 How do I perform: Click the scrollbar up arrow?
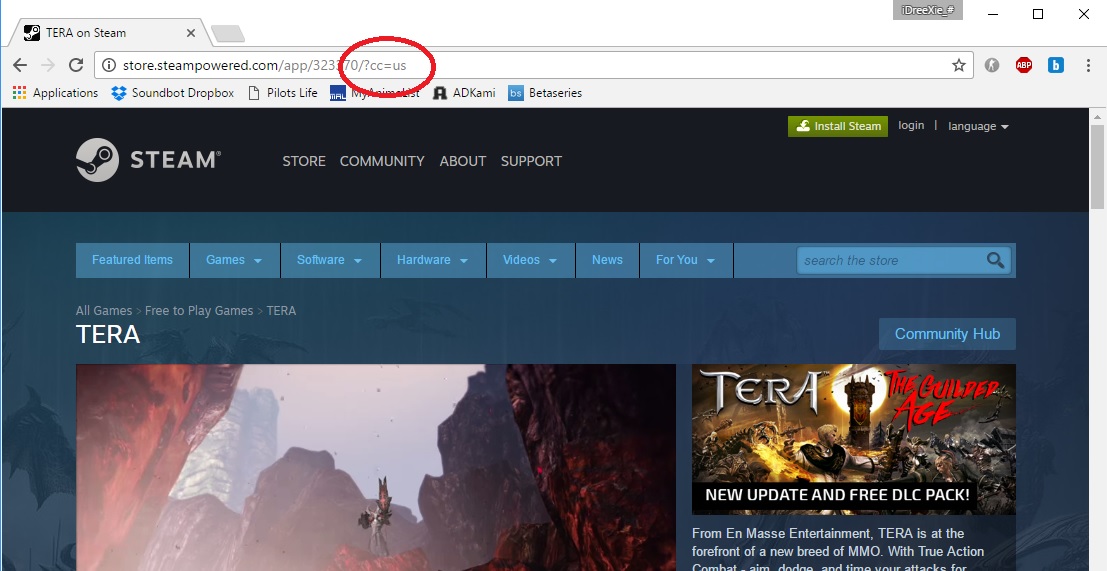point(1097,116)
